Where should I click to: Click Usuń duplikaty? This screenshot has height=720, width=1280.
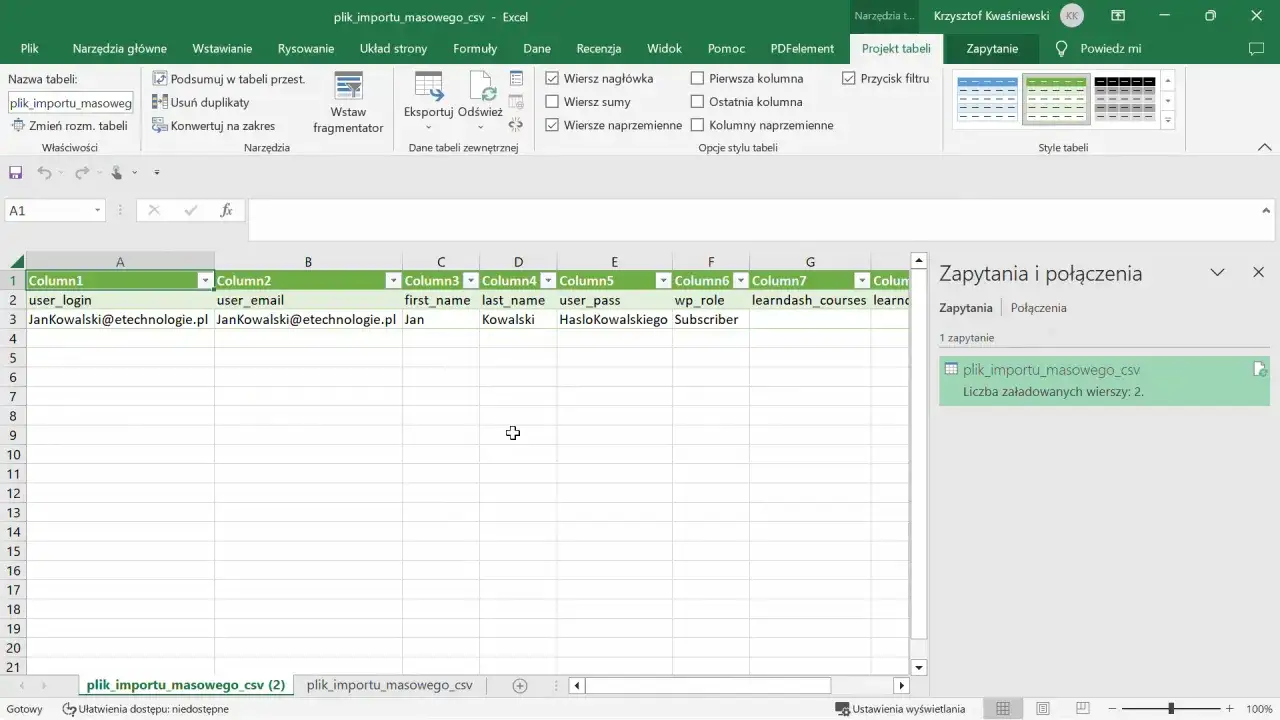click(201, 102)
